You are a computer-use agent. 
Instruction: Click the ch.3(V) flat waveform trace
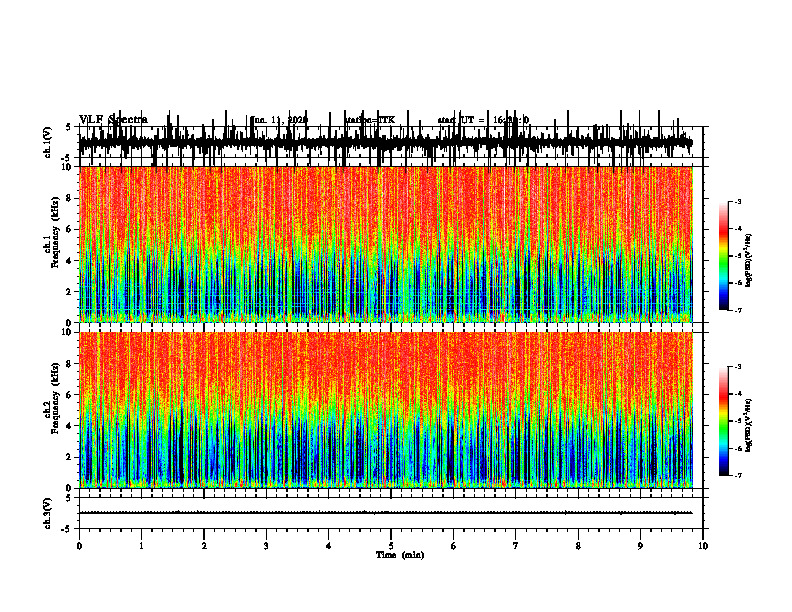(385, 513)
